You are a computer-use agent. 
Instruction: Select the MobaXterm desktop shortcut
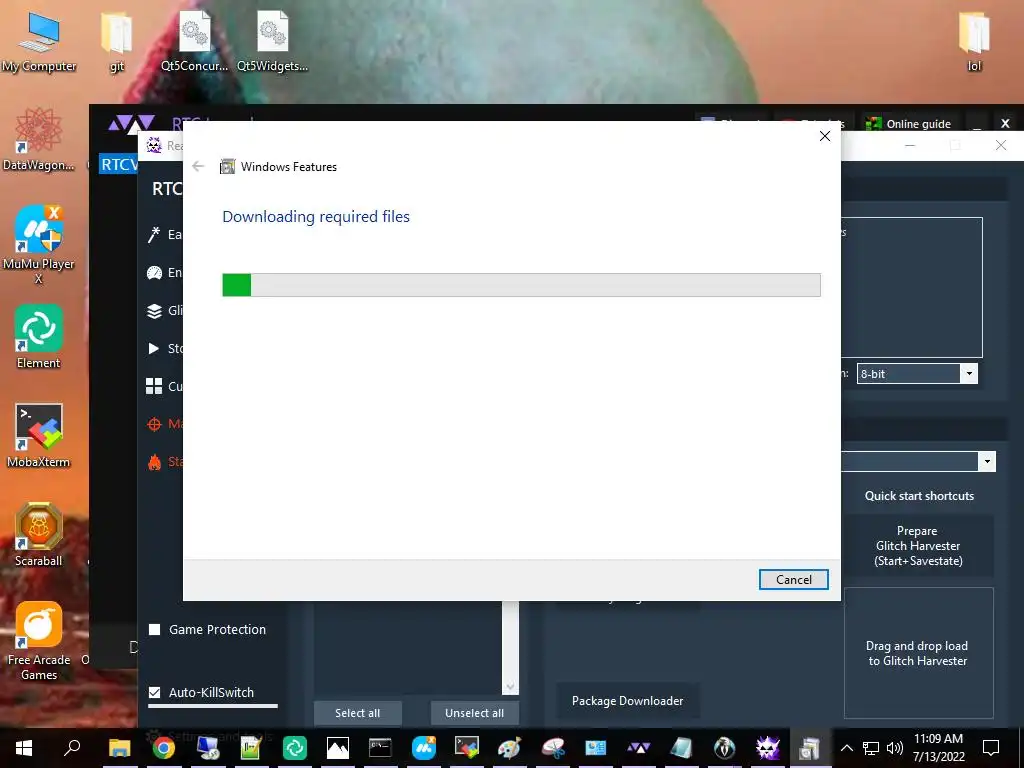click(x=39, y=436)
